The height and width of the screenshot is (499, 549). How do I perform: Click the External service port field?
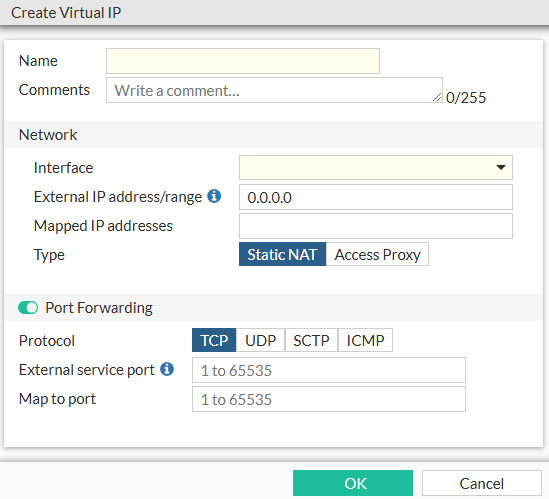(x=329, y=370)
